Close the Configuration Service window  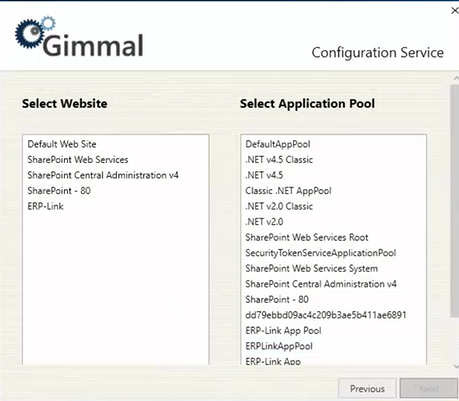455,11
